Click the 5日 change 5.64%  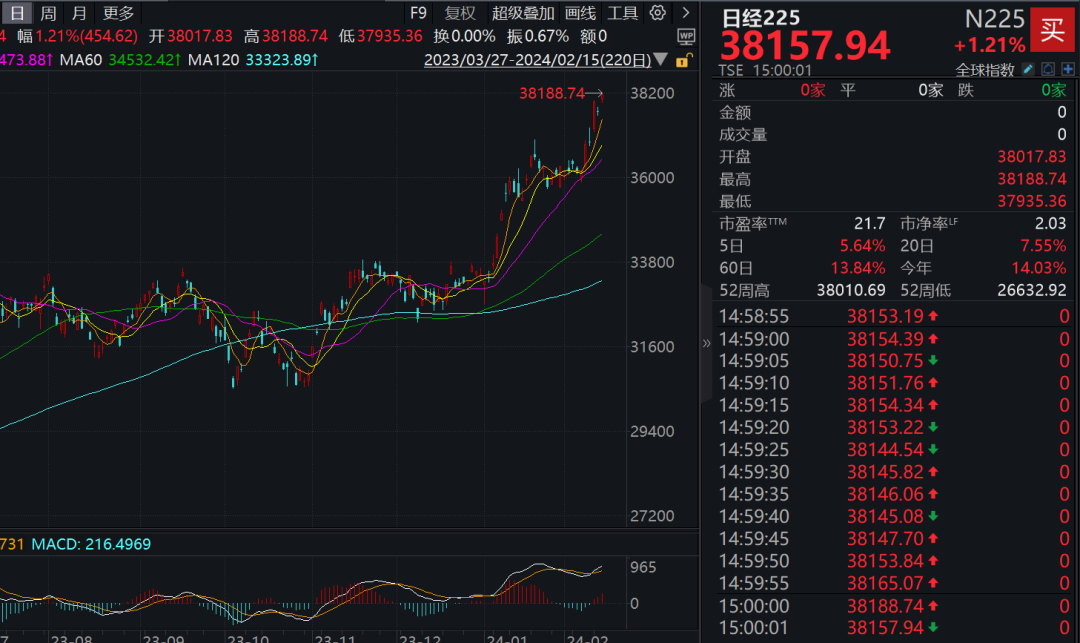pos(862,246)
